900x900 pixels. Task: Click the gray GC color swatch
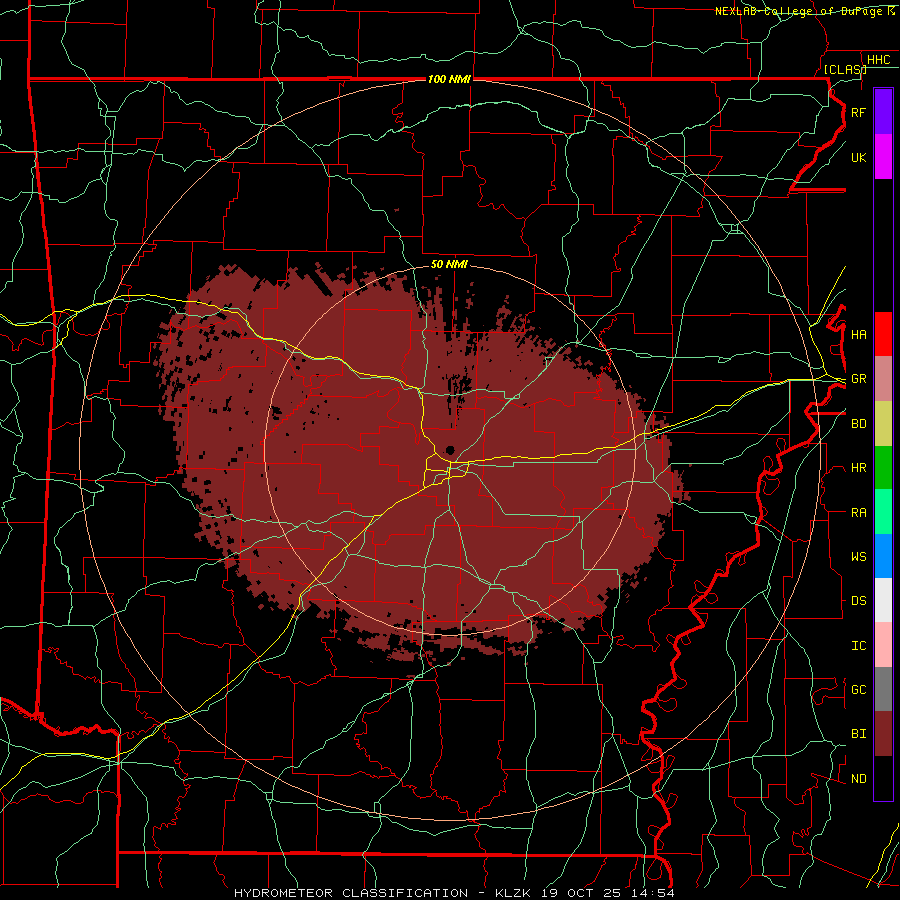point(883,689)
